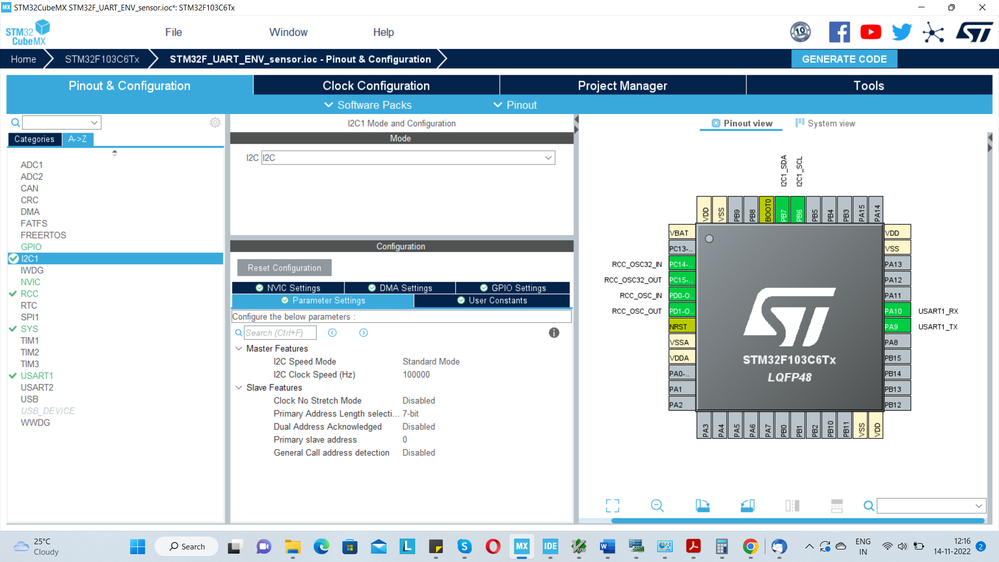
Task: Open category settings gear icon
Action: 215,122
